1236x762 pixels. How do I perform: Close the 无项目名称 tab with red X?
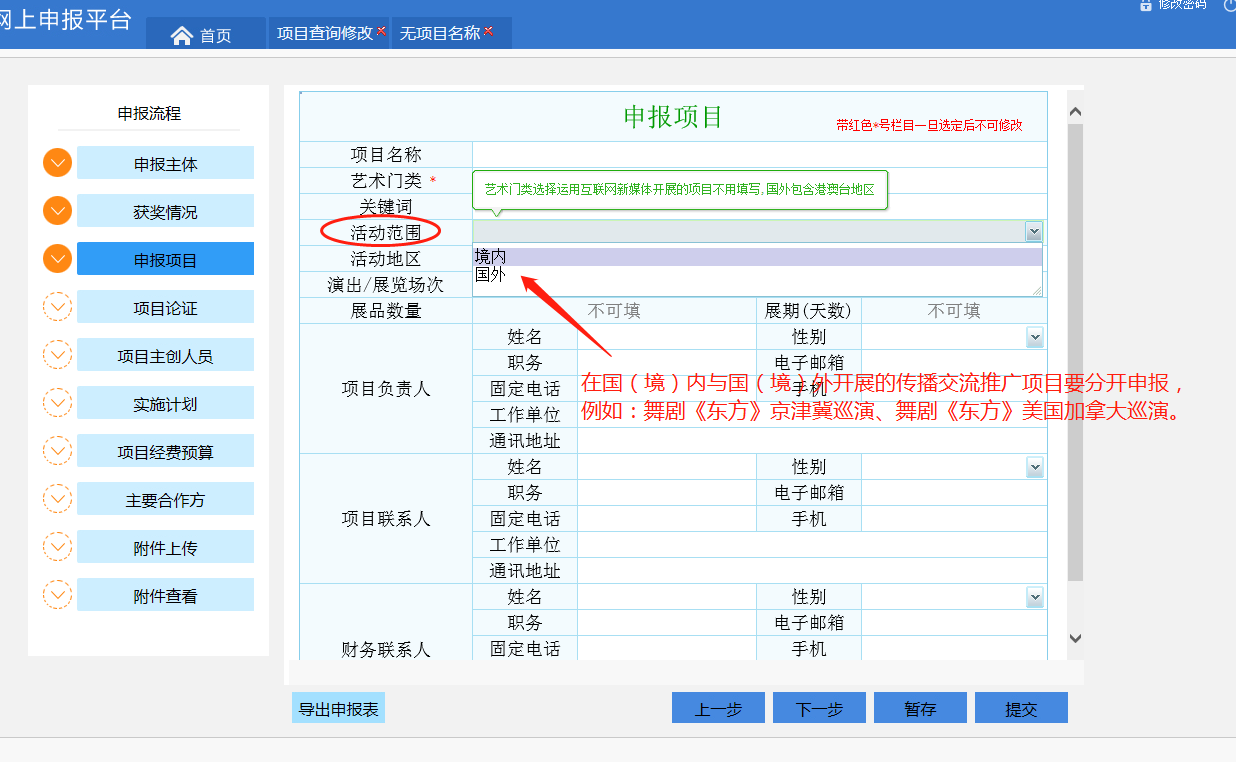click(x=488, y=31)
